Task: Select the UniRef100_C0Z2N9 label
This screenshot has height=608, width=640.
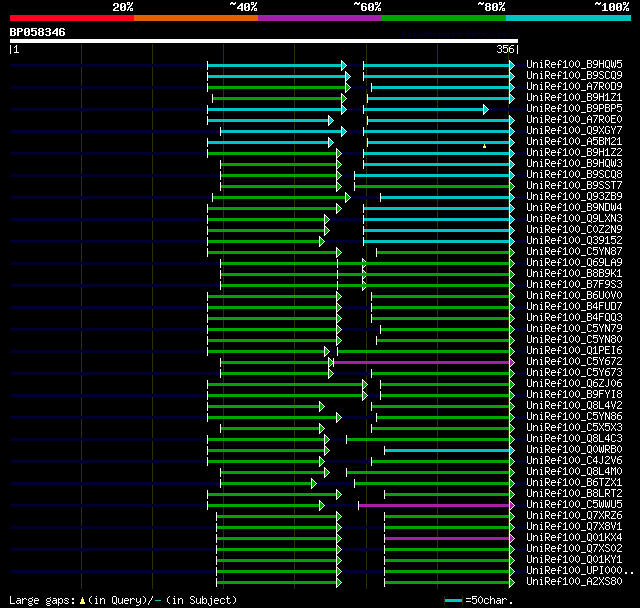Action: click(574, 230)
